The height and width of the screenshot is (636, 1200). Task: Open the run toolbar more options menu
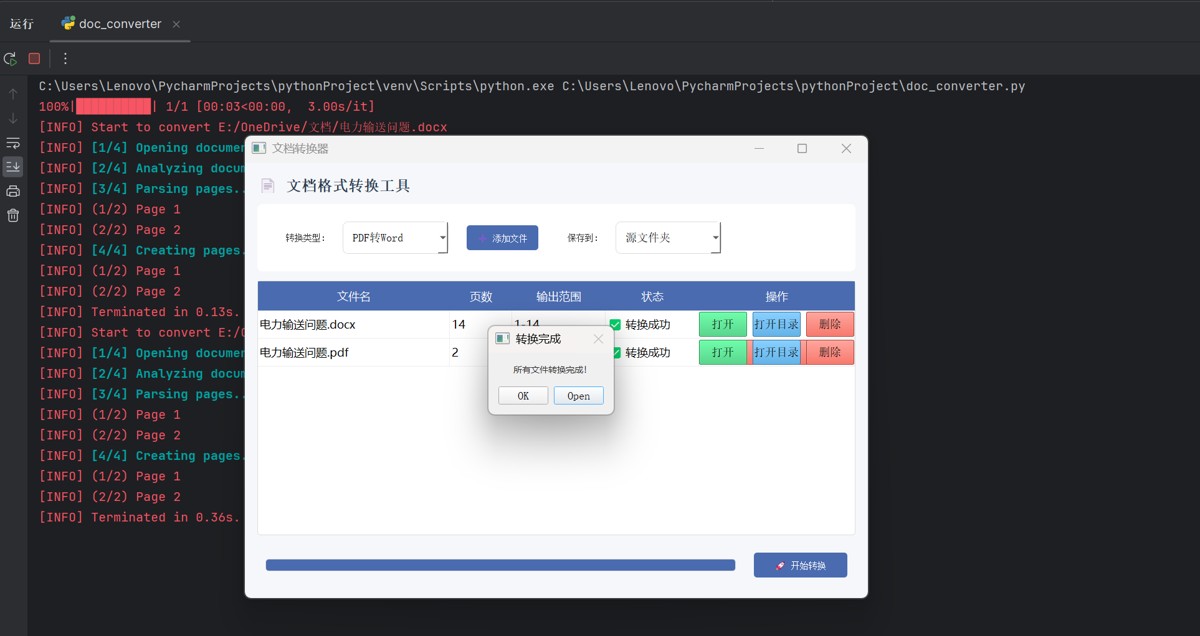(66, 59)
